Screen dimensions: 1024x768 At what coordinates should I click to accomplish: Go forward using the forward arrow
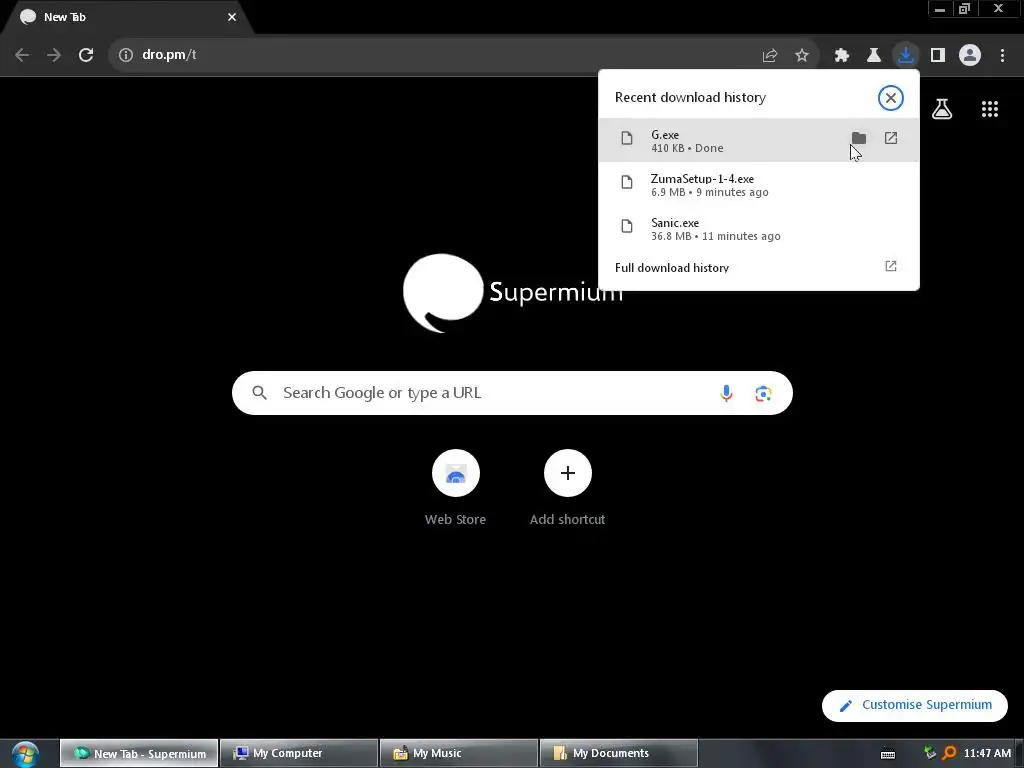tap(54, 55)
